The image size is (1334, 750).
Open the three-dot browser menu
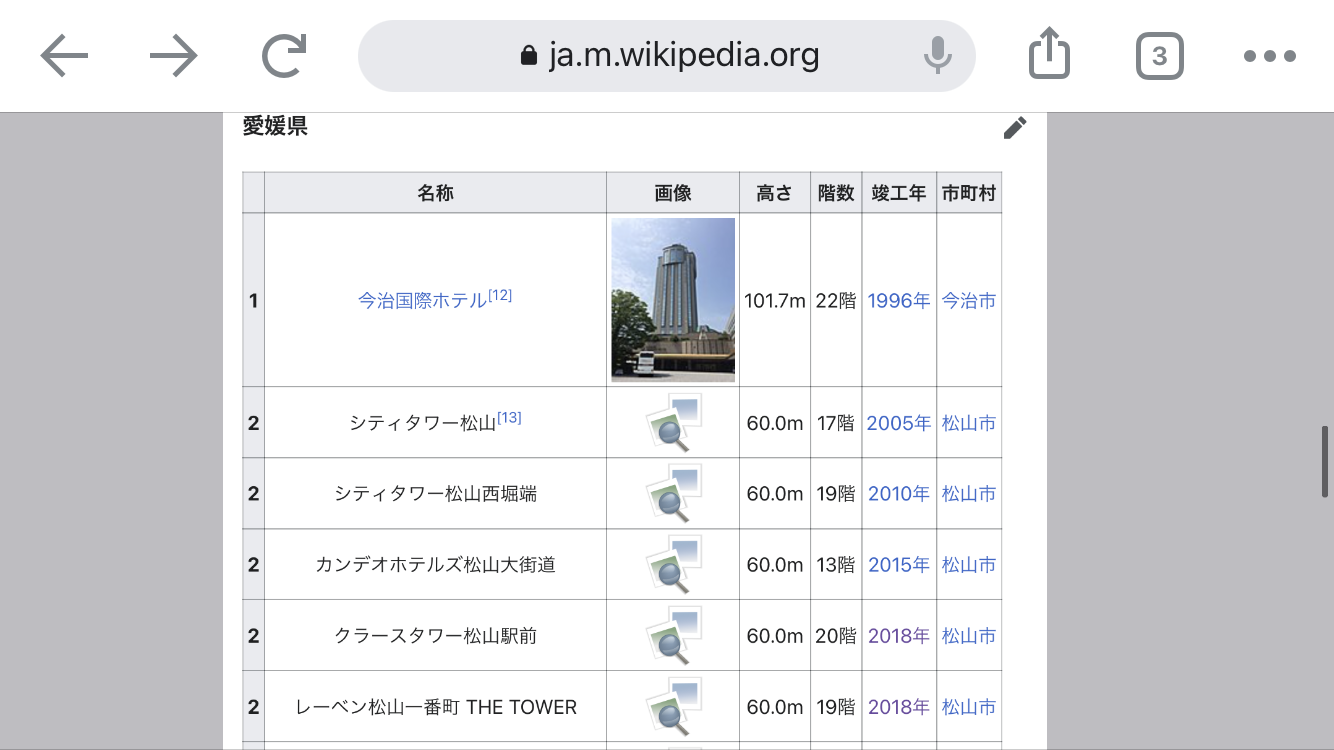(x=1269, y=57)
